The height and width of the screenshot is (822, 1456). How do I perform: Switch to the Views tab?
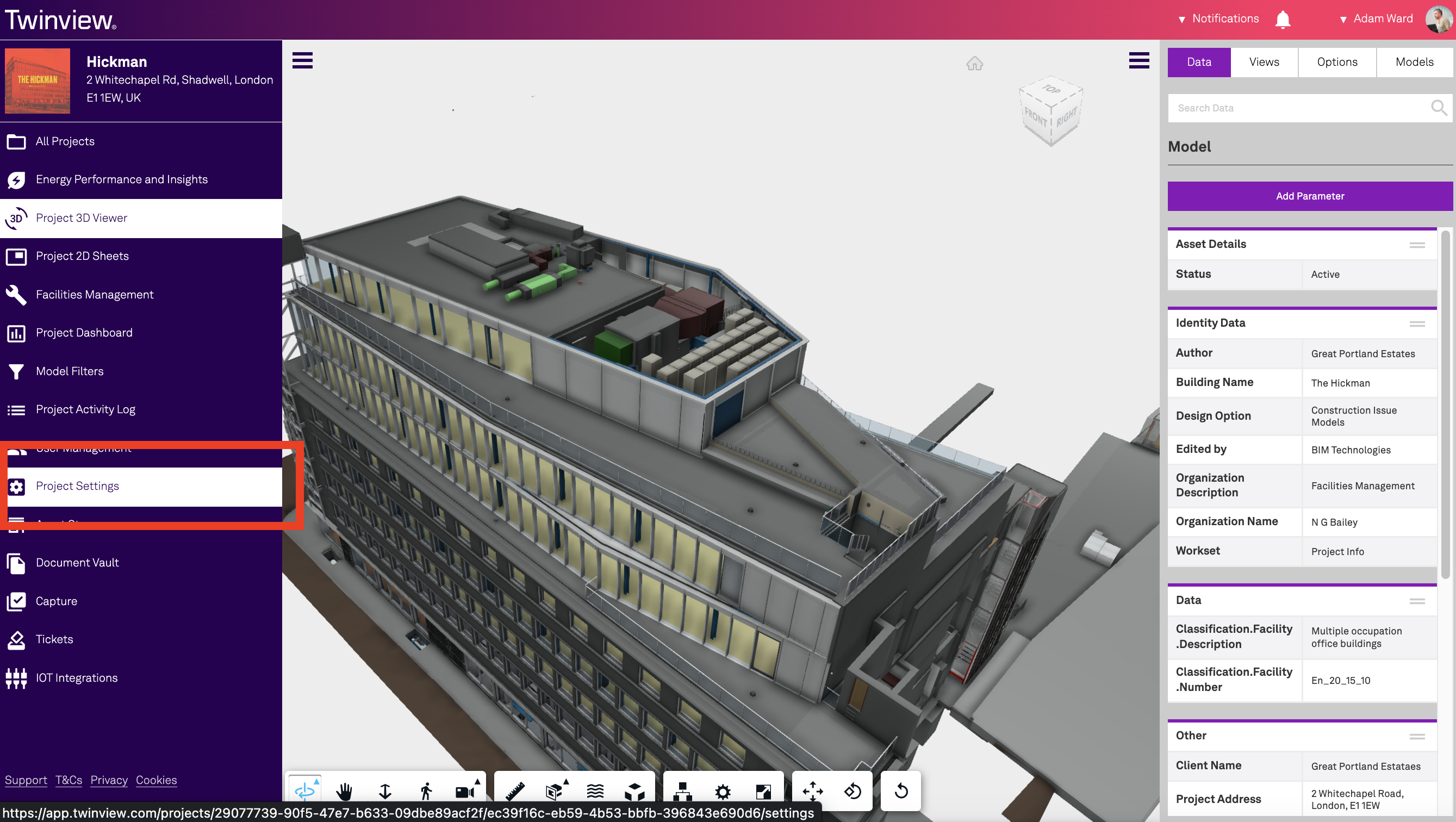1264,62
